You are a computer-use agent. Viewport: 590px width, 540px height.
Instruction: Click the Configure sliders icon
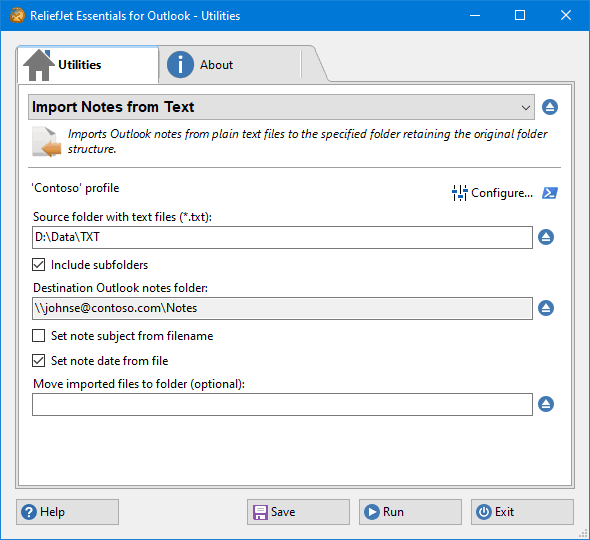coord(459,193)
